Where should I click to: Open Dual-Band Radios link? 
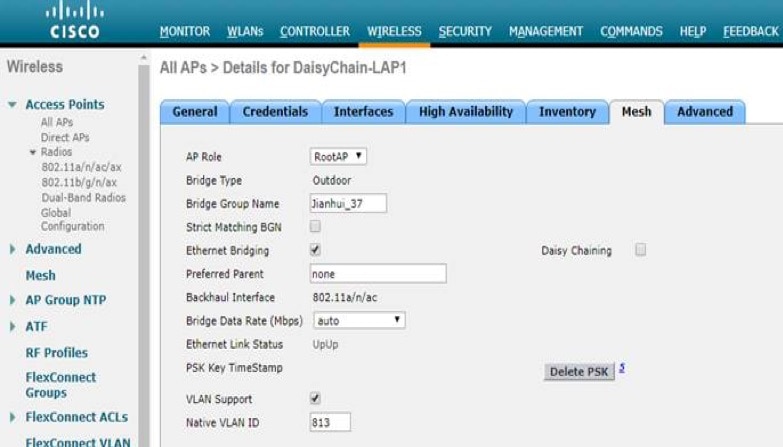click(83, 198)
